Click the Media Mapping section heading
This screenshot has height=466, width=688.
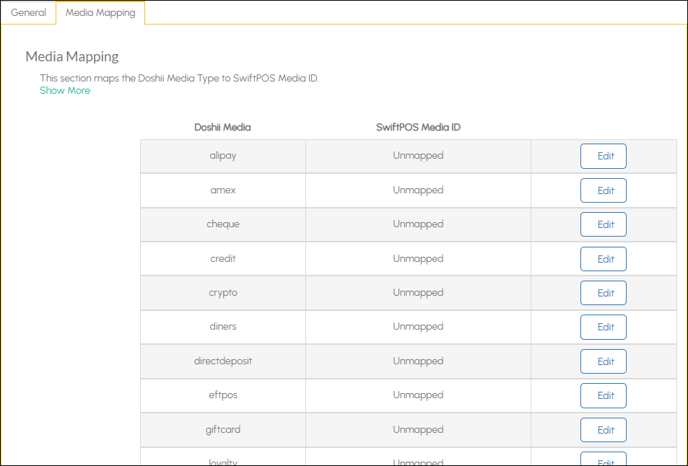point(72,57)
